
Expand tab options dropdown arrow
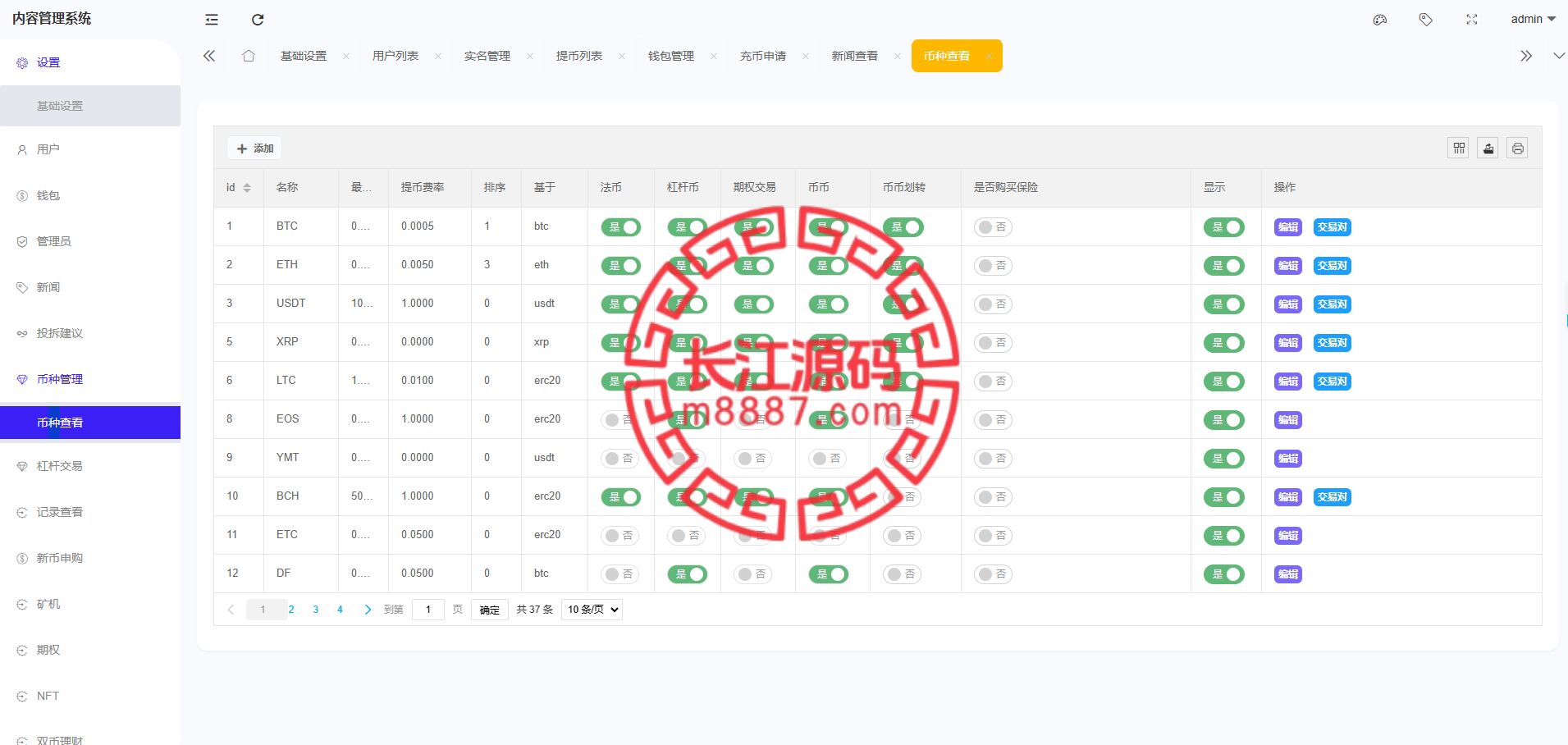(1559, 56)
